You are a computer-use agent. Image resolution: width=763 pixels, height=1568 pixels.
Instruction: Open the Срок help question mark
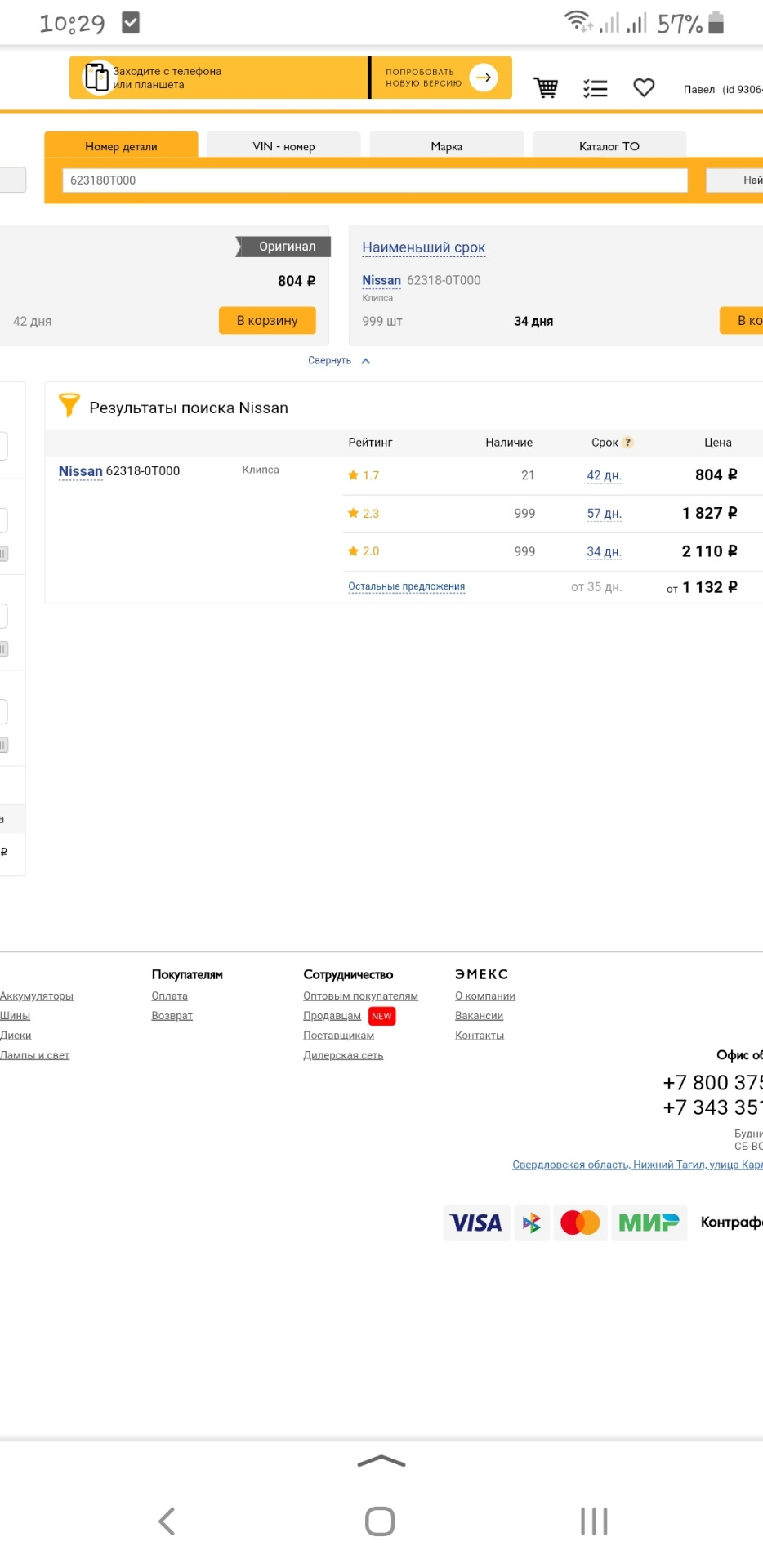[628, 443]
